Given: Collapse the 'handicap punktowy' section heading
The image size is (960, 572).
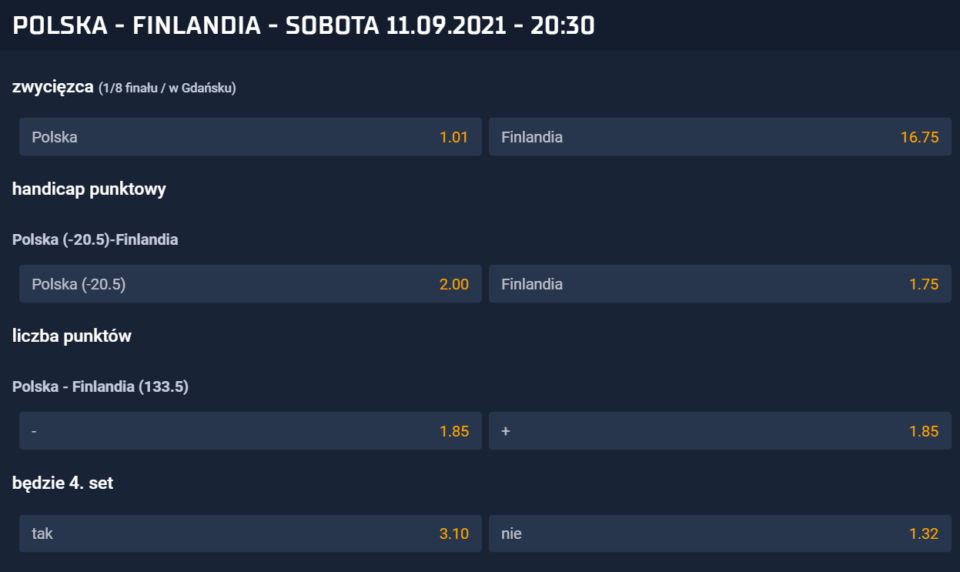Looking at the screenshot, I should point(89,189).
